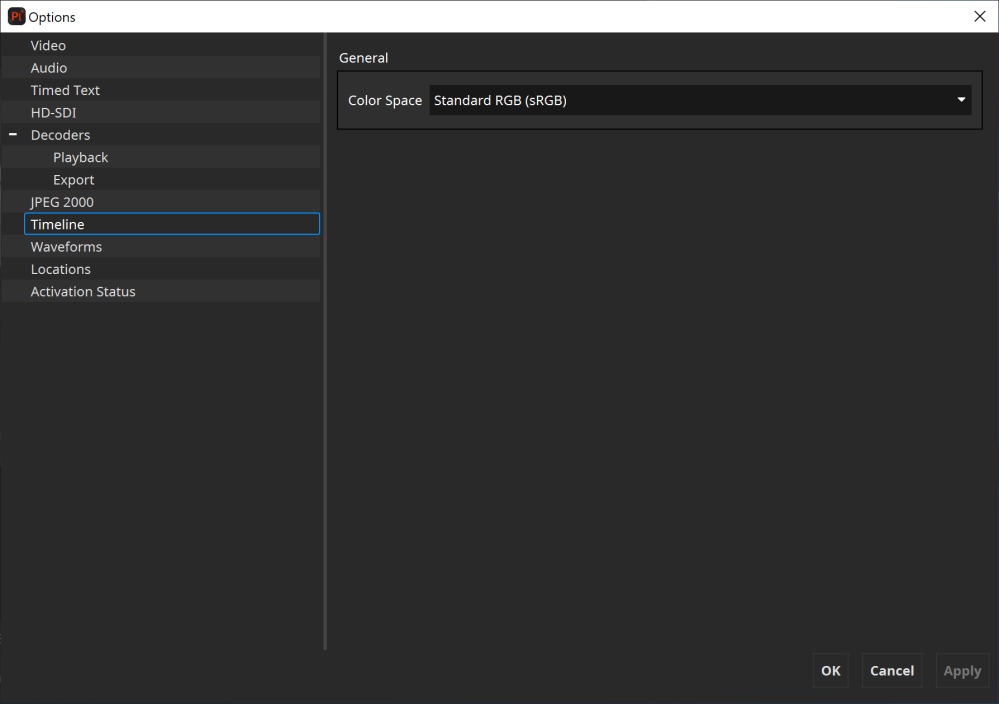
Task: Switch to Waveforms options
Action: click(66, 247)
